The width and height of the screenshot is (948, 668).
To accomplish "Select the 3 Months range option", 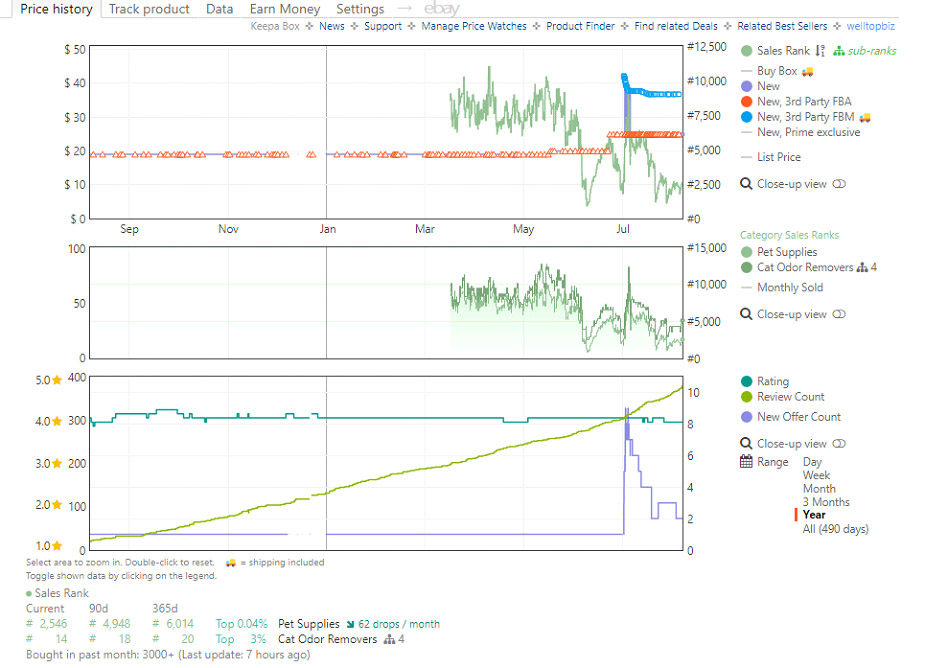I will [826, 502].
